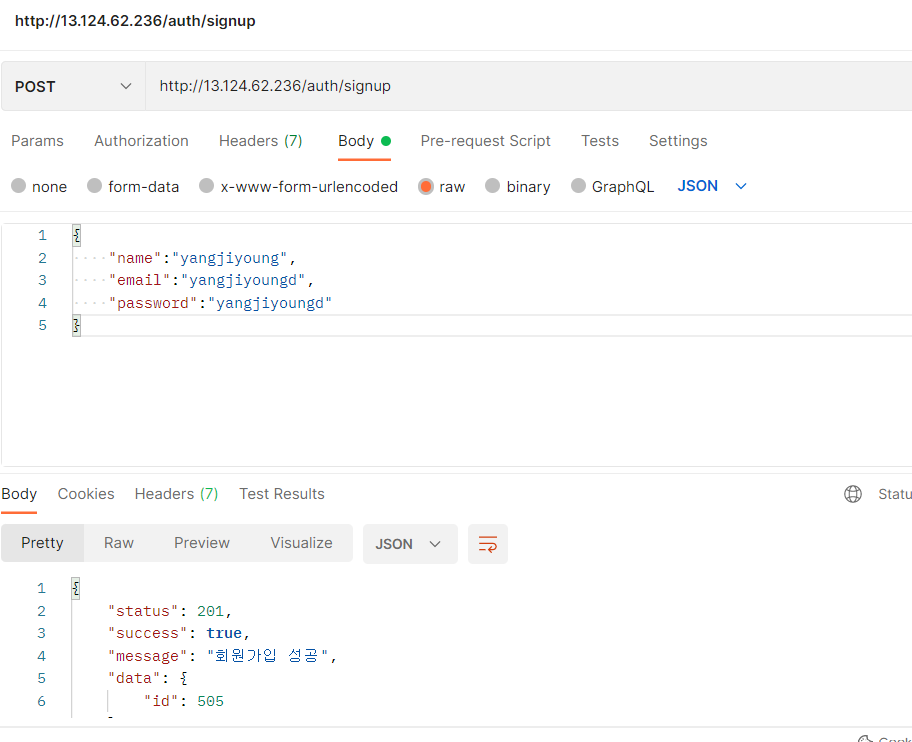Screen dimensions: 912x742
Task: Open the Params tab
Action: tap(37, 141)
